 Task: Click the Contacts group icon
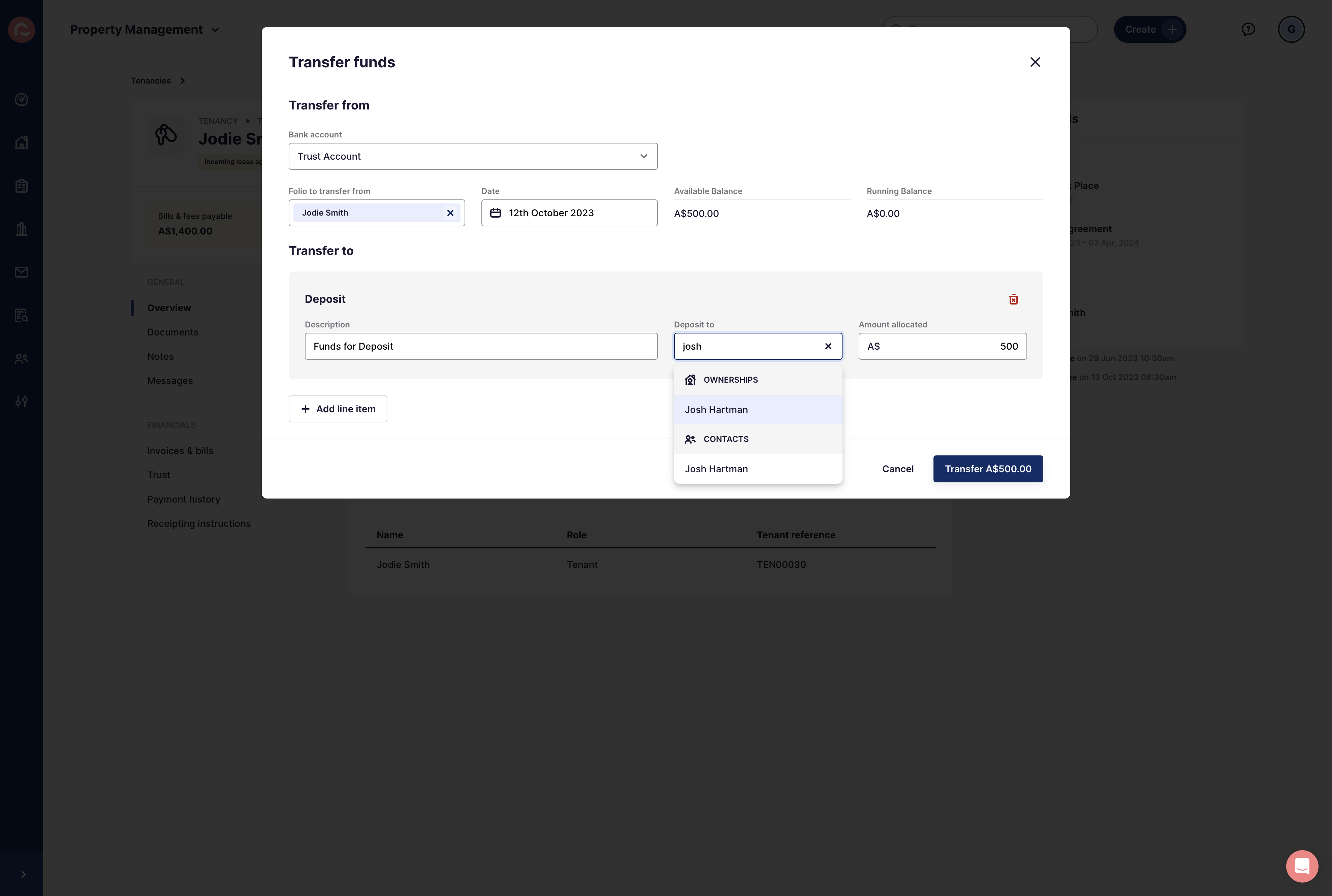[x=690, y=439]
